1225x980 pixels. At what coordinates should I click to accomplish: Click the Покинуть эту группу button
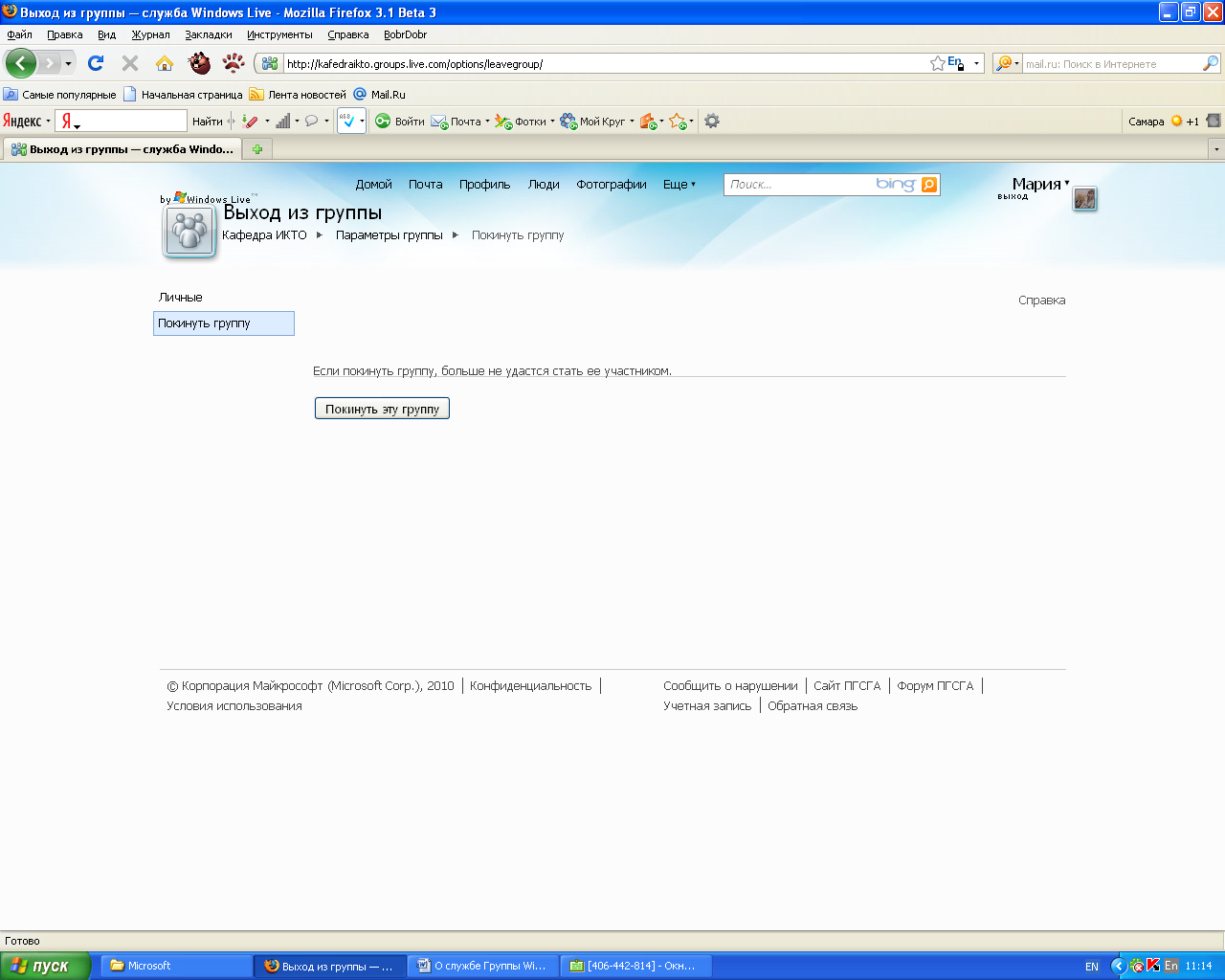(382, 409)
